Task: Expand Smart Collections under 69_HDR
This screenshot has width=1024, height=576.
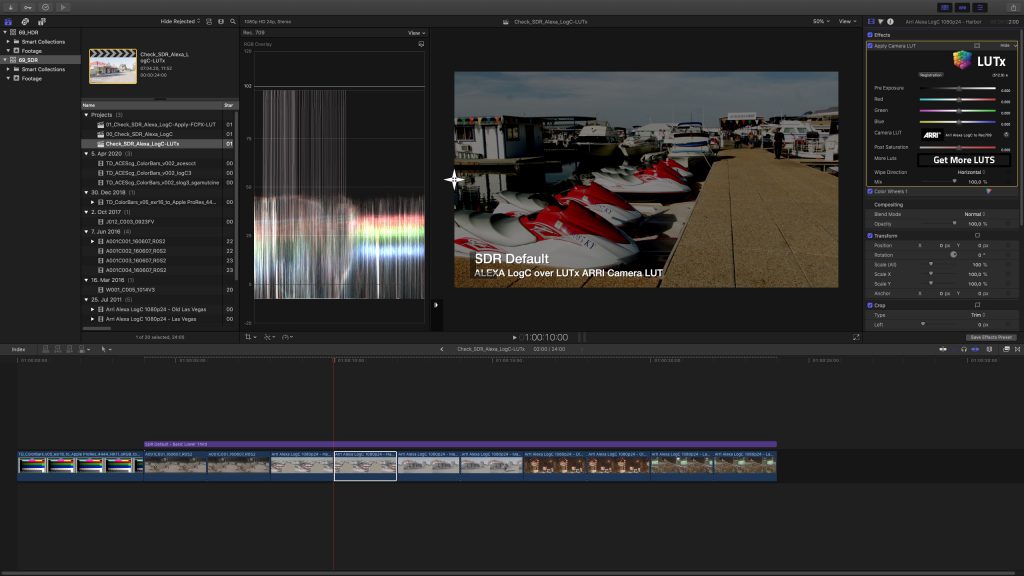Action: [8, 41]
